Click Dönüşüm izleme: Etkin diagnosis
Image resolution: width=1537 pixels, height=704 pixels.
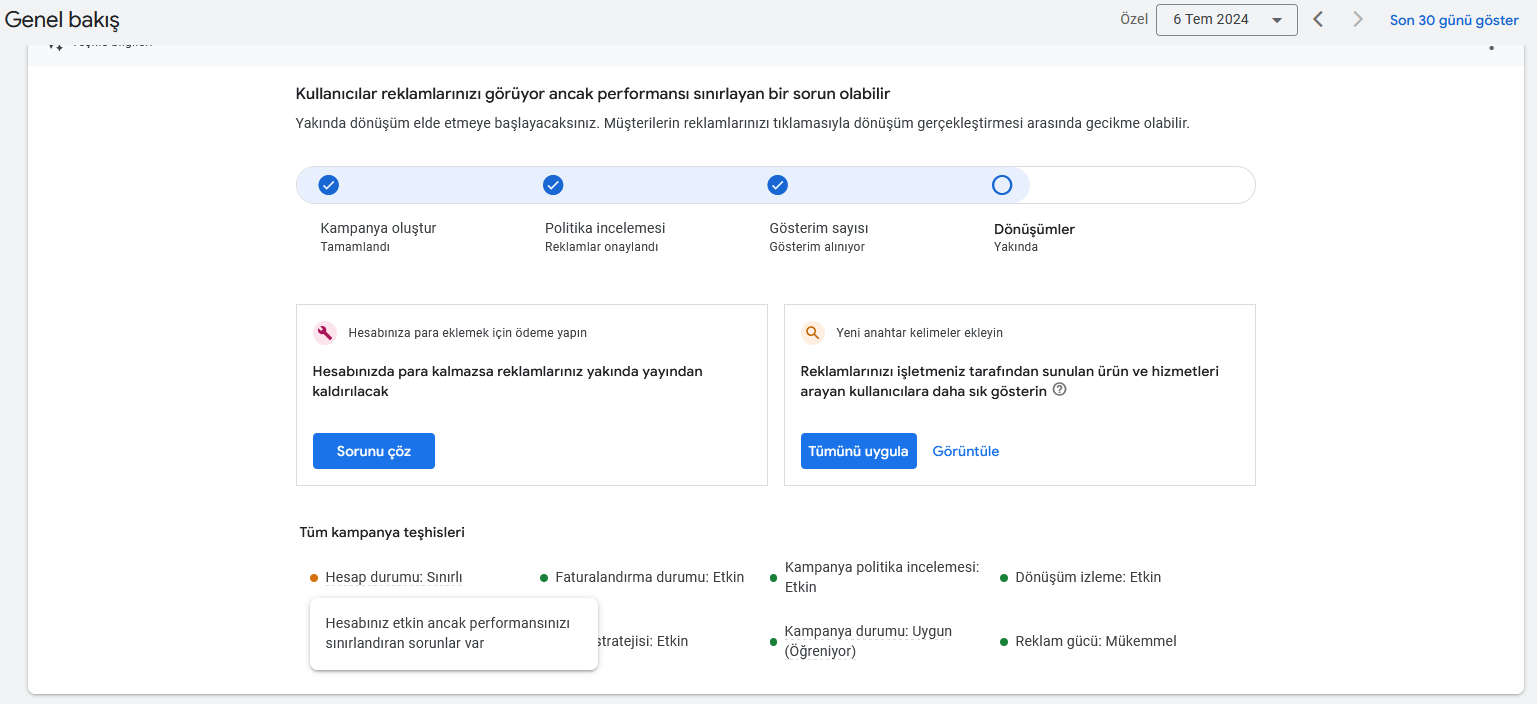(1088, 577)
